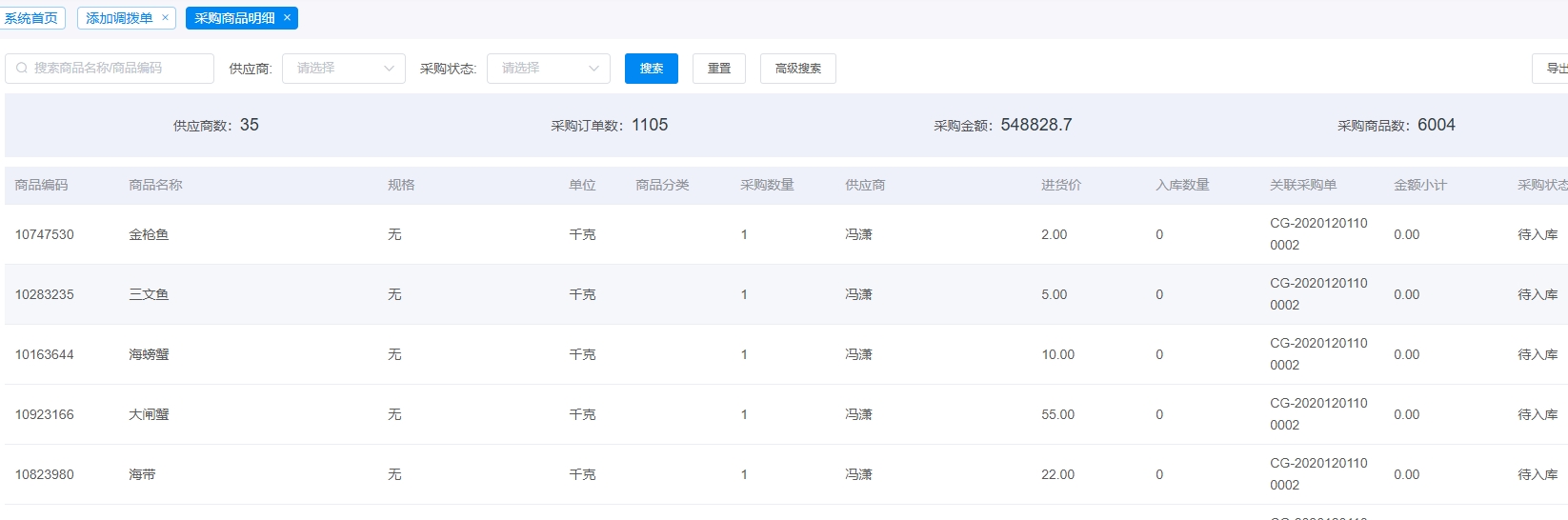The height and width of the screenshot is (520, 1568).
Task: Click the 海带 row's purchase order number
Action: pos(1318,473)
